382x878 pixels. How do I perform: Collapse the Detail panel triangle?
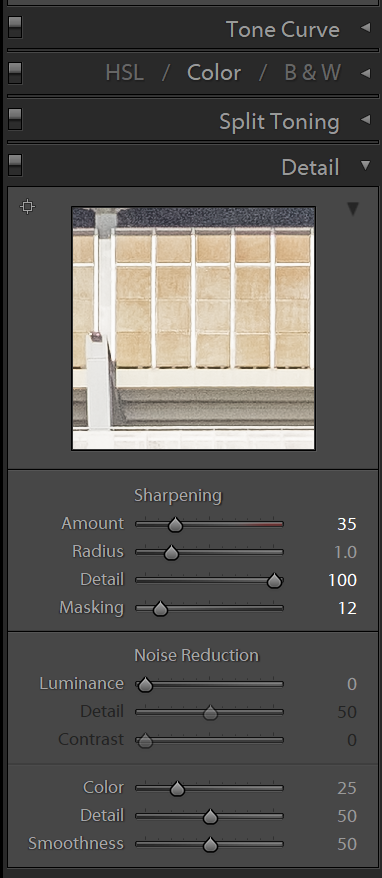point(366,165)
